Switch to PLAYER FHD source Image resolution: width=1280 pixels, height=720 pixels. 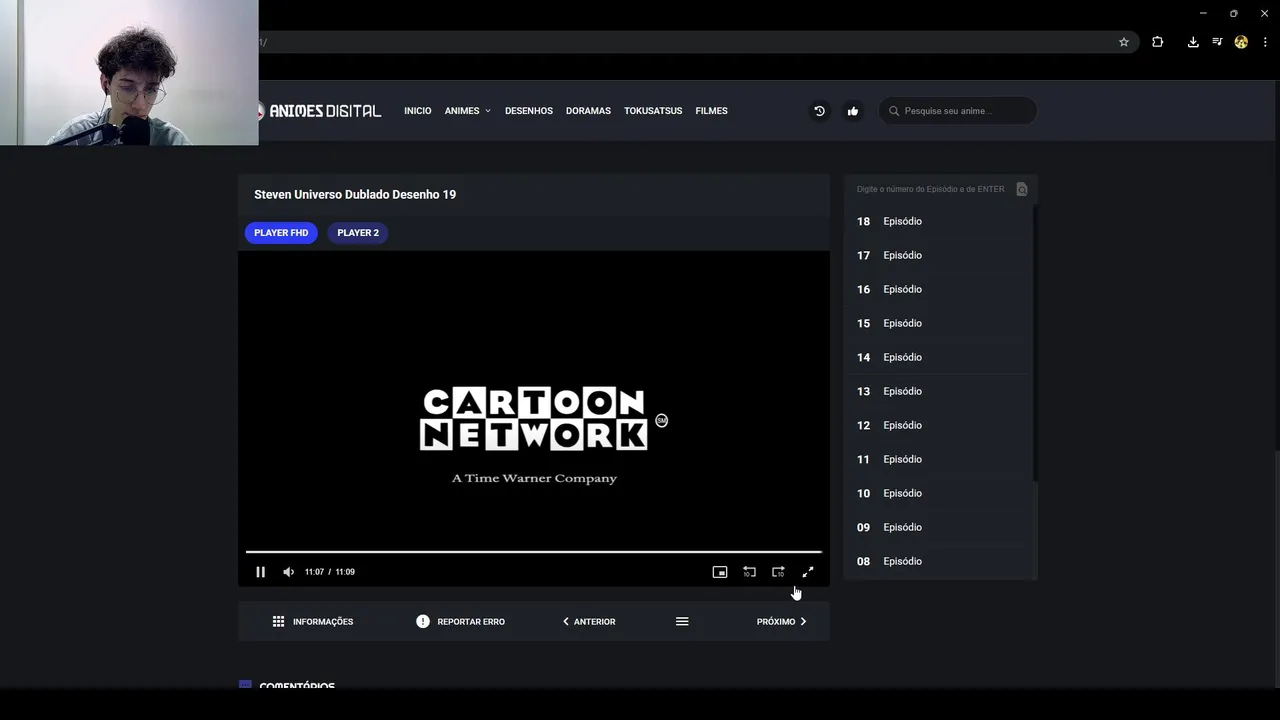point(281,233)
